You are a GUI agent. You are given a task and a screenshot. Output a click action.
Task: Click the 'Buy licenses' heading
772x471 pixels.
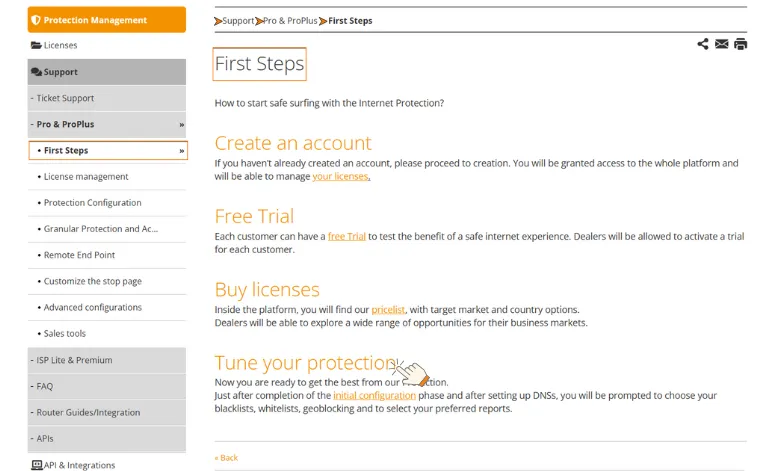[267, 289]
